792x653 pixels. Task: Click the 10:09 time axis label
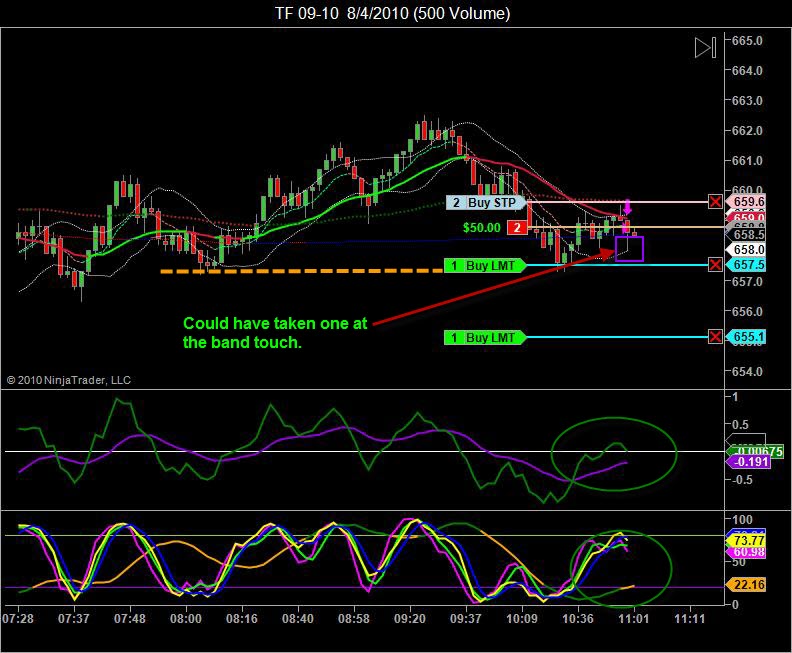[x=522, y=619]
